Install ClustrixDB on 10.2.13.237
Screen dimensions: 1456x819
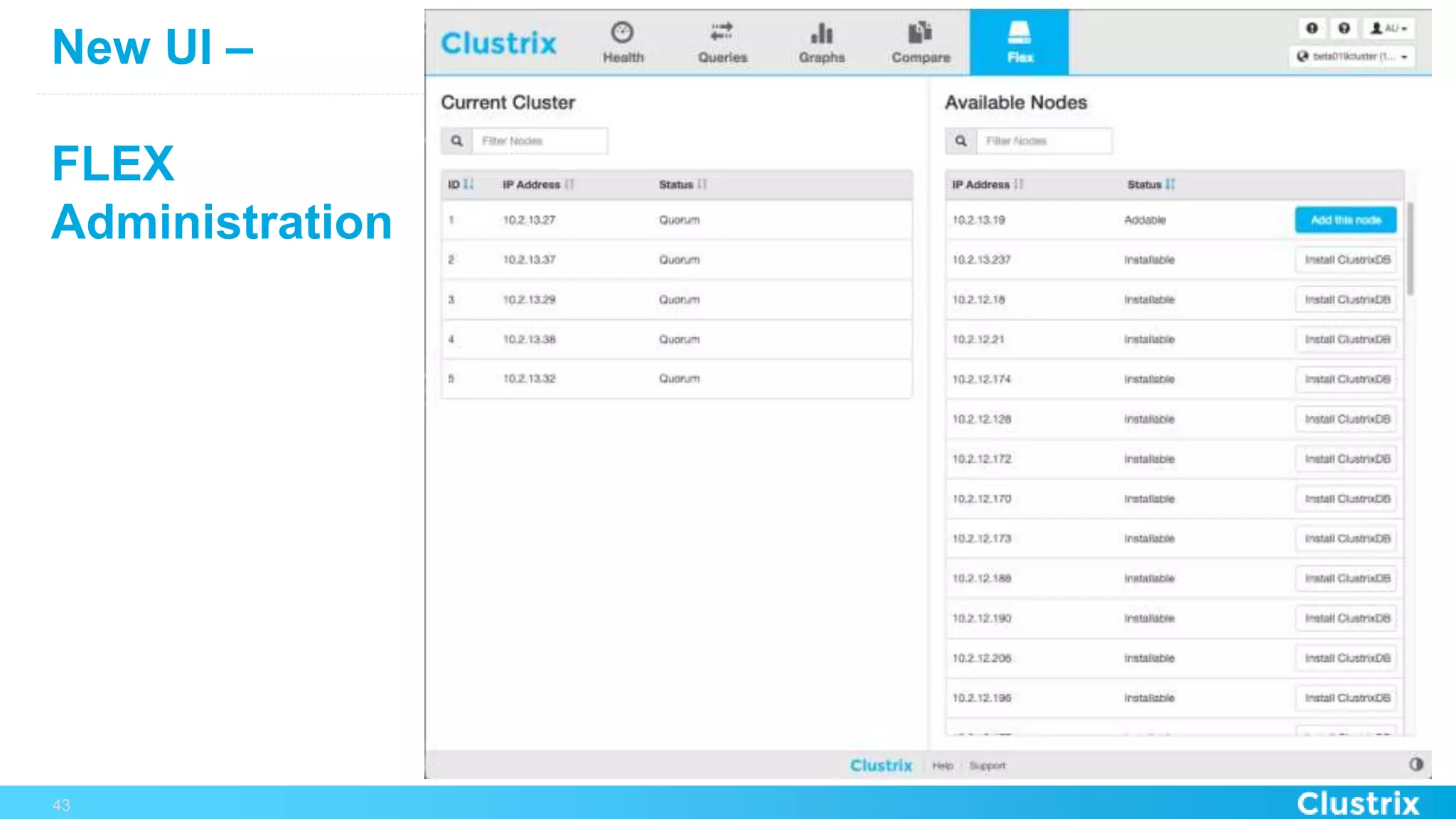click(x=1345, y=259)
